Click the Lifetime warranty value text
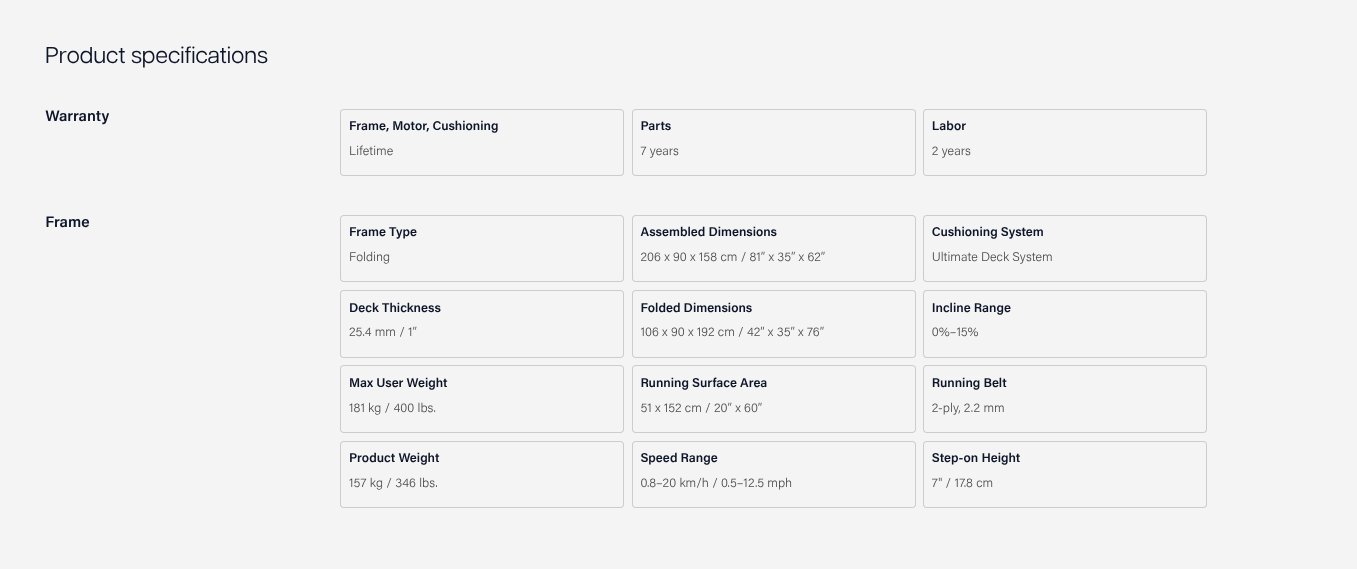The height and width of the screenshot is (569, 1357). click(x=371, y=151)
